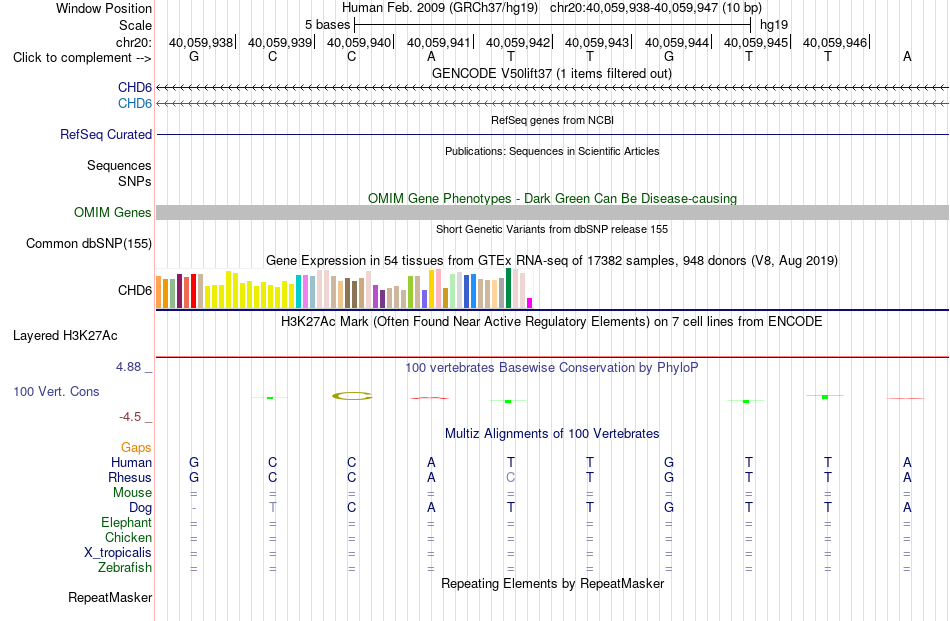Click the OMIM Genes label

tap(112, 213)
